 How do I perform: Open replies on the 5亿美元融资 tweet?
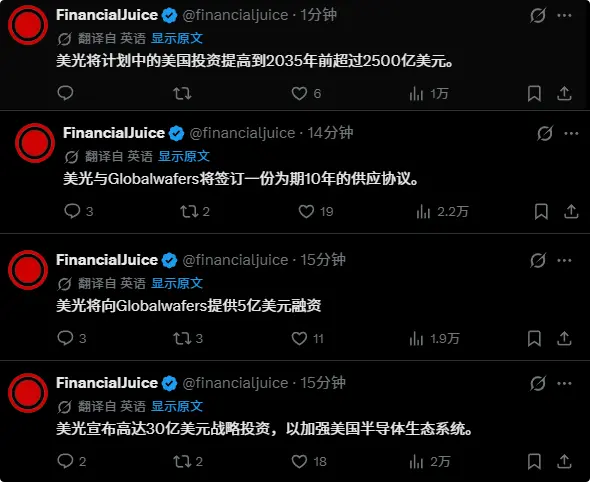(72, 338)
